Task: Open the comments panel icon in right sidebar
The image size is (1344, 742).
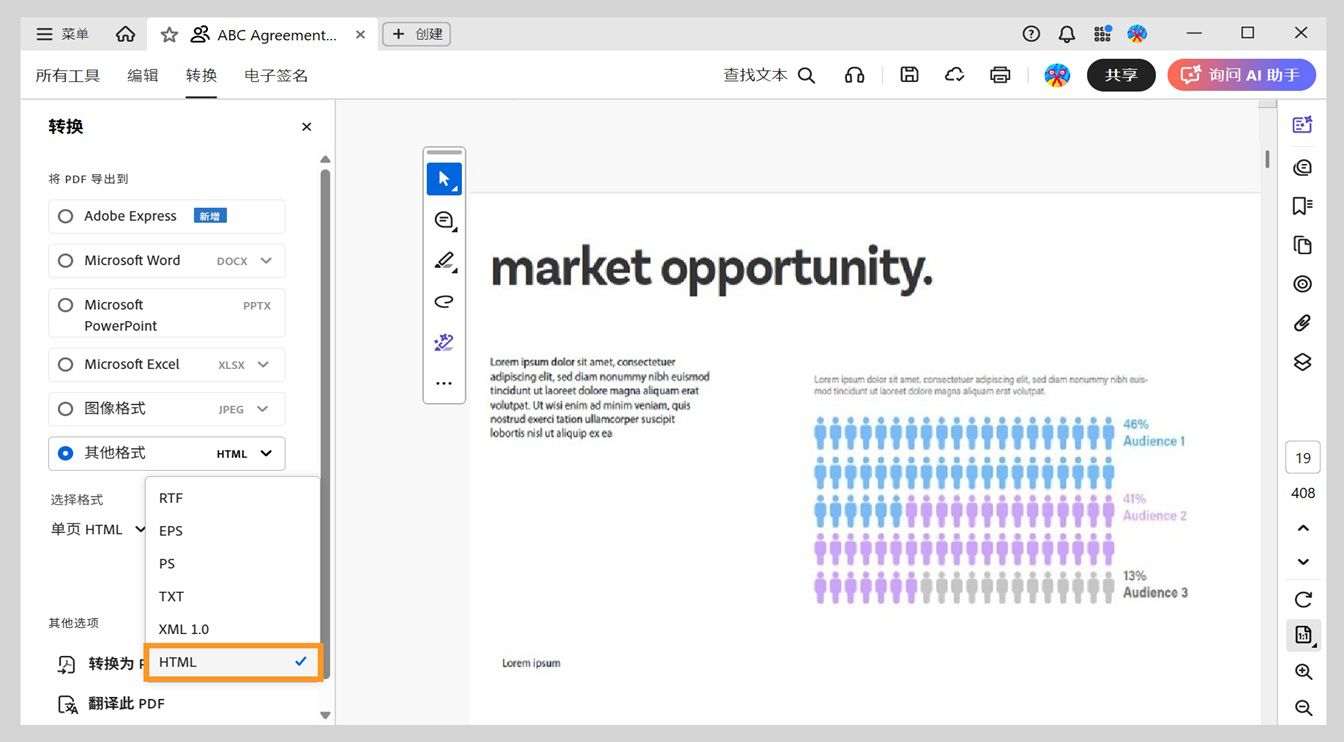Action: pyautogui.click(x=1302, y=167)
